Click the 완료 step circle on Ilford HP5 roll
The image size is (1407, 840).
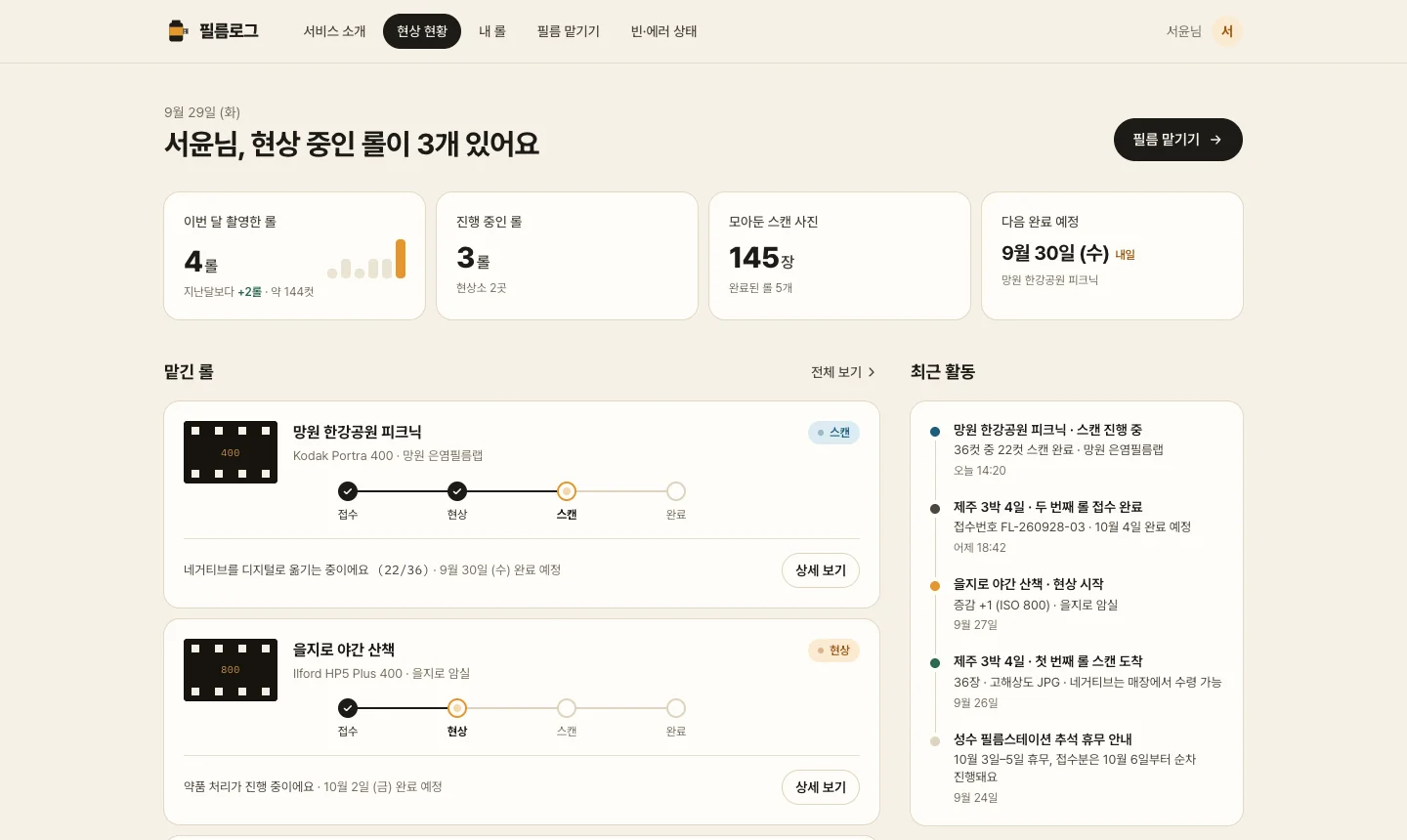(676, 708)
